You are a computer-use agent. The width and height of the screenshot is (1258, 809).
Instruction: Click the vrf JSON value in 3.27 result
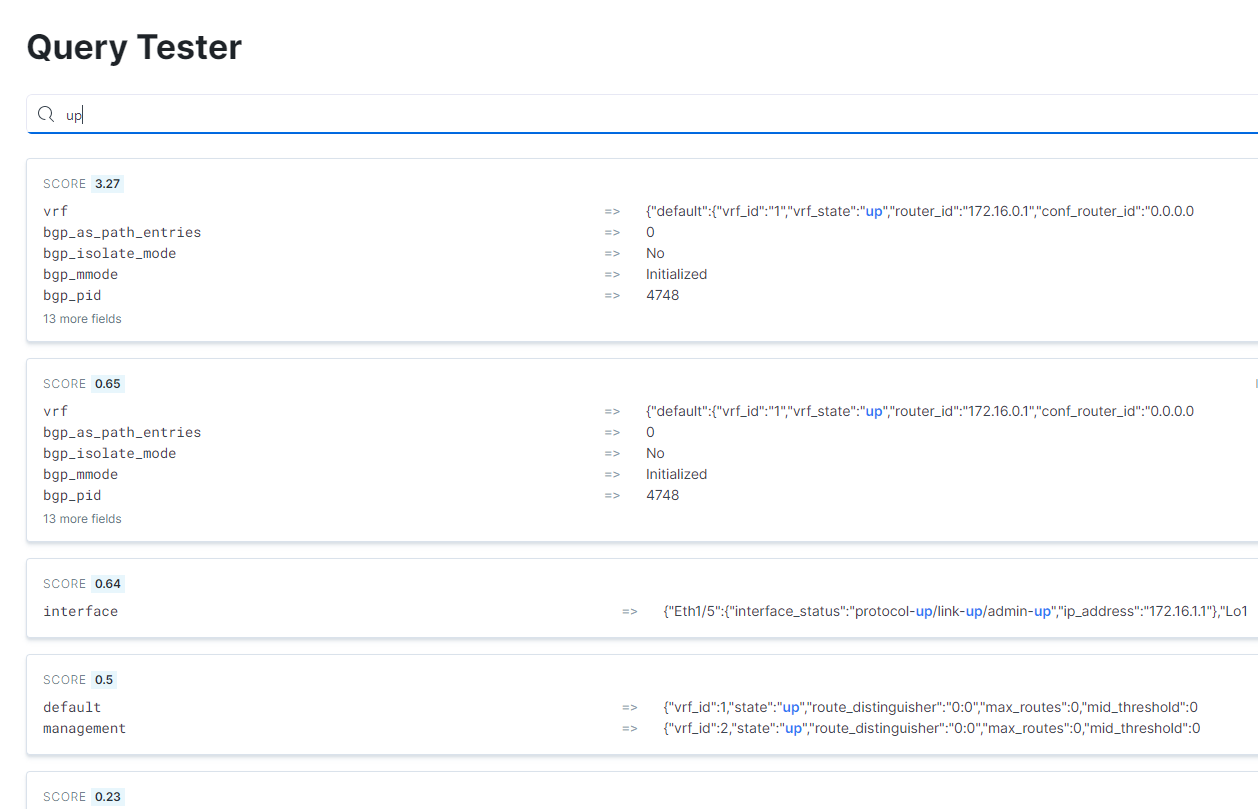point(920,211)
